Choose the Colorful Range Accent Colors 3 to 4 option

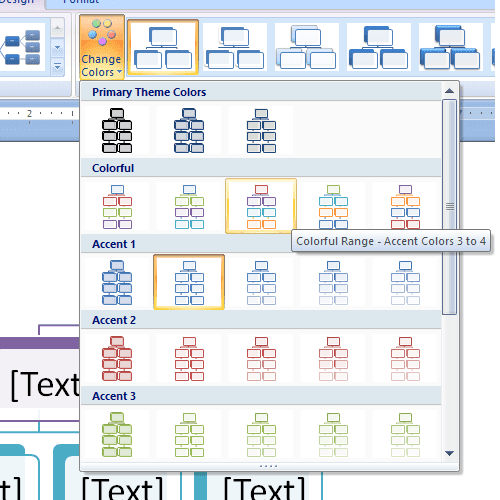coord(261,206)
